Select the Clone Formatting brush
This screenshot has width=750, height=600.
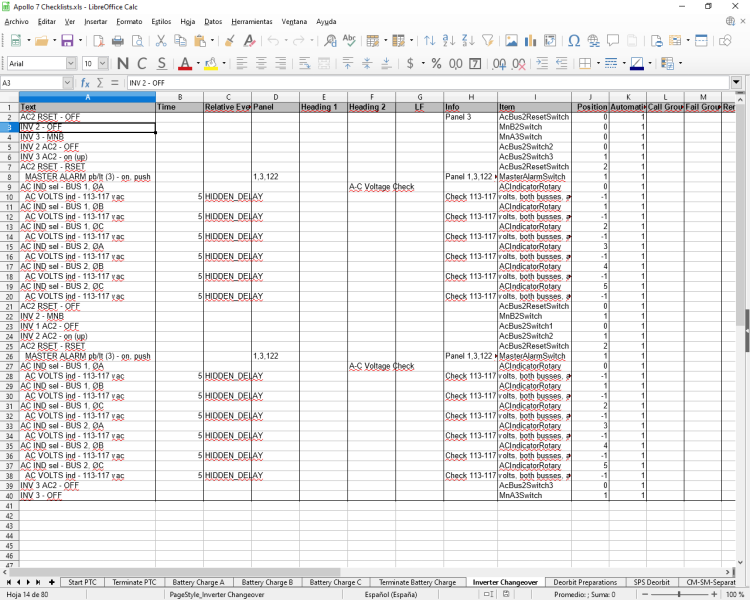coord(230,41)
